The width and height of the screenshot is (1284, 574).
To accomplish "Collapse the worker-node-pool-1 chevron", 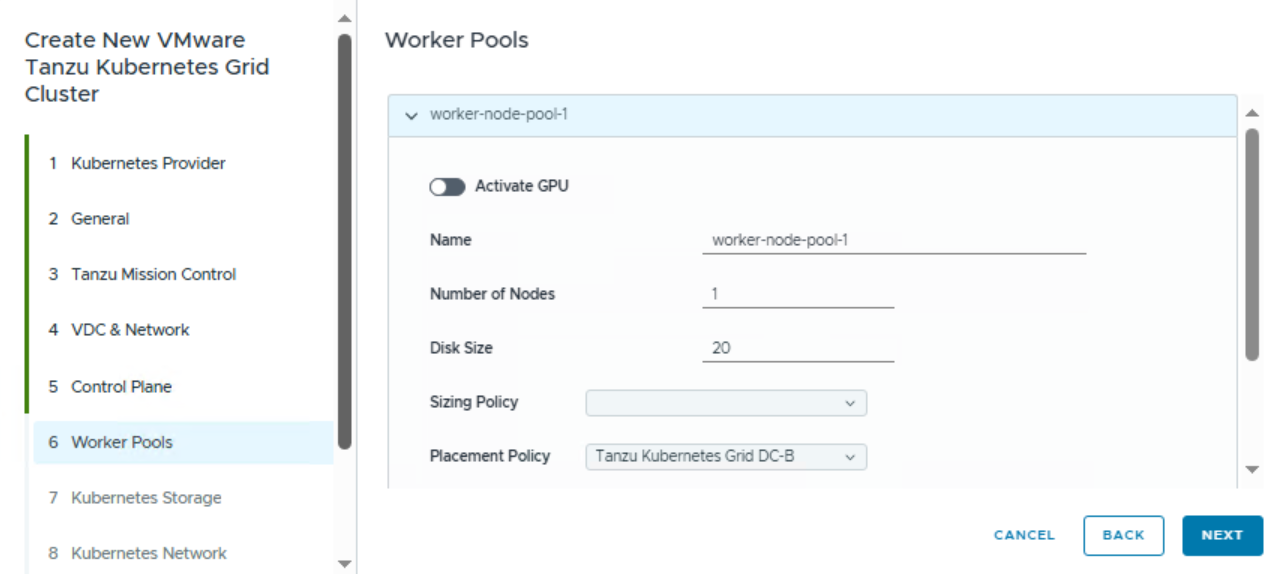I will (411, 116).
